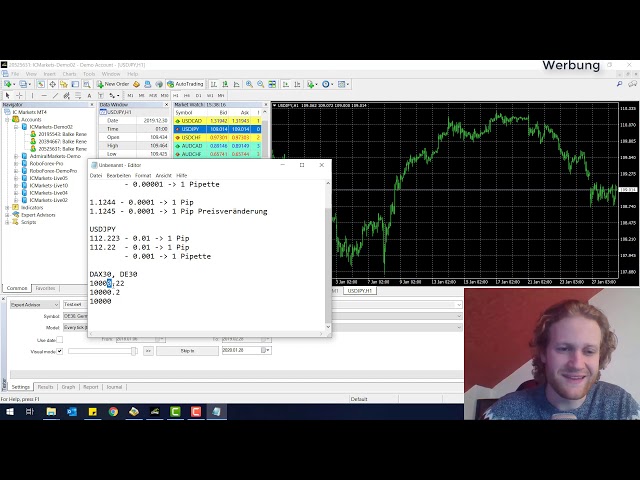This screenshot has width=640, height=480.
Task: Collapse the ICMarkets-Demo02 account node
Action: (x=14, y=126)
